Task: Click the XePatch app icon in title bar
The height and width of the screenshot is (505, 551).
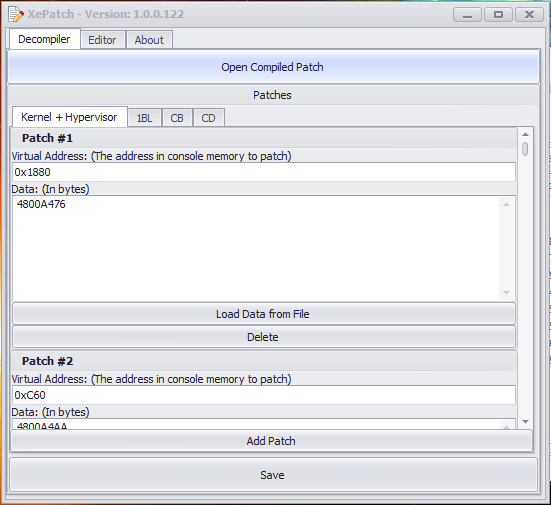Action: click(x=16, y=14)
